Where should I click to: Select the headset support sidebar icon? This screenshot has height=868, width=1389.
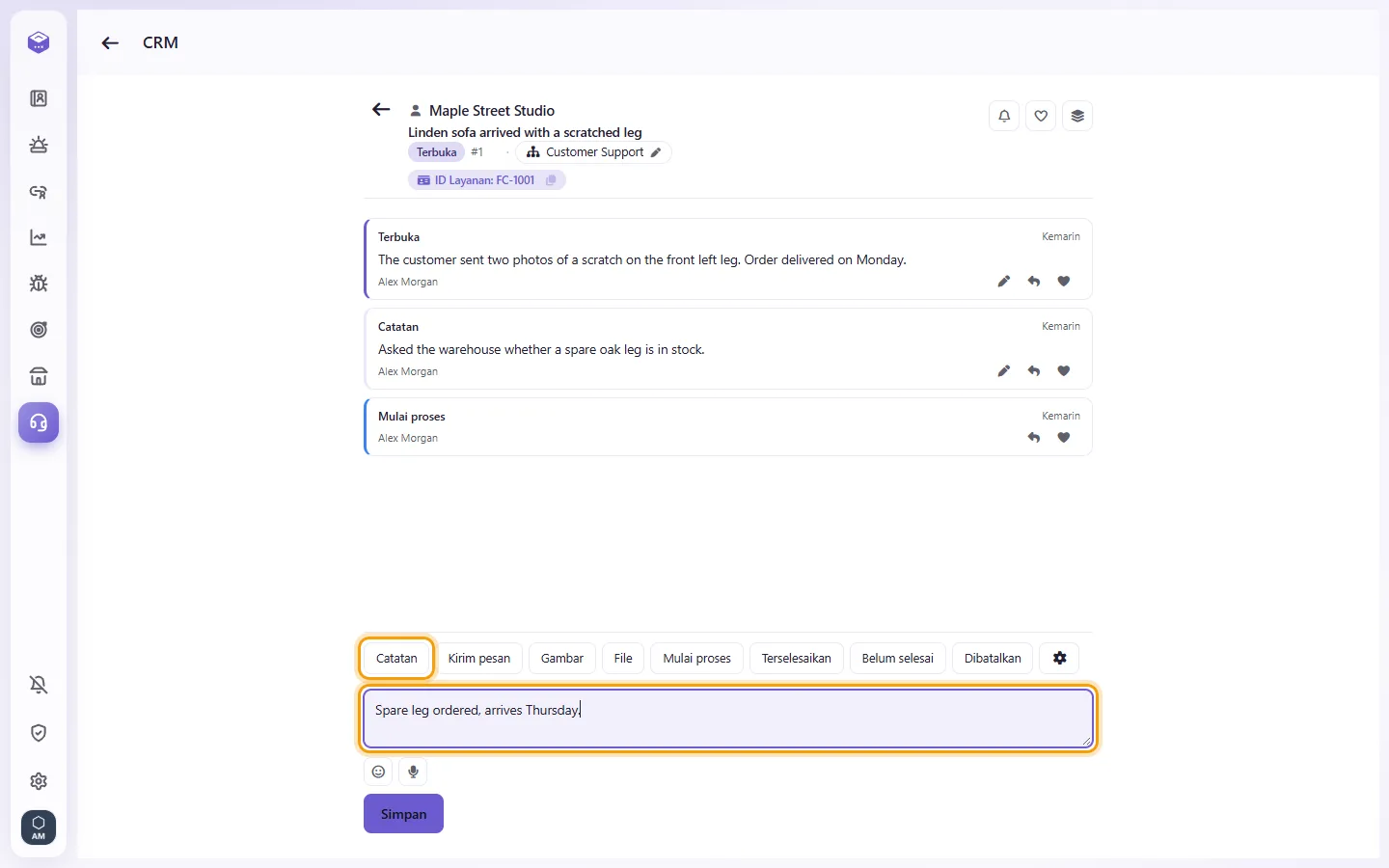coord(39,422)
